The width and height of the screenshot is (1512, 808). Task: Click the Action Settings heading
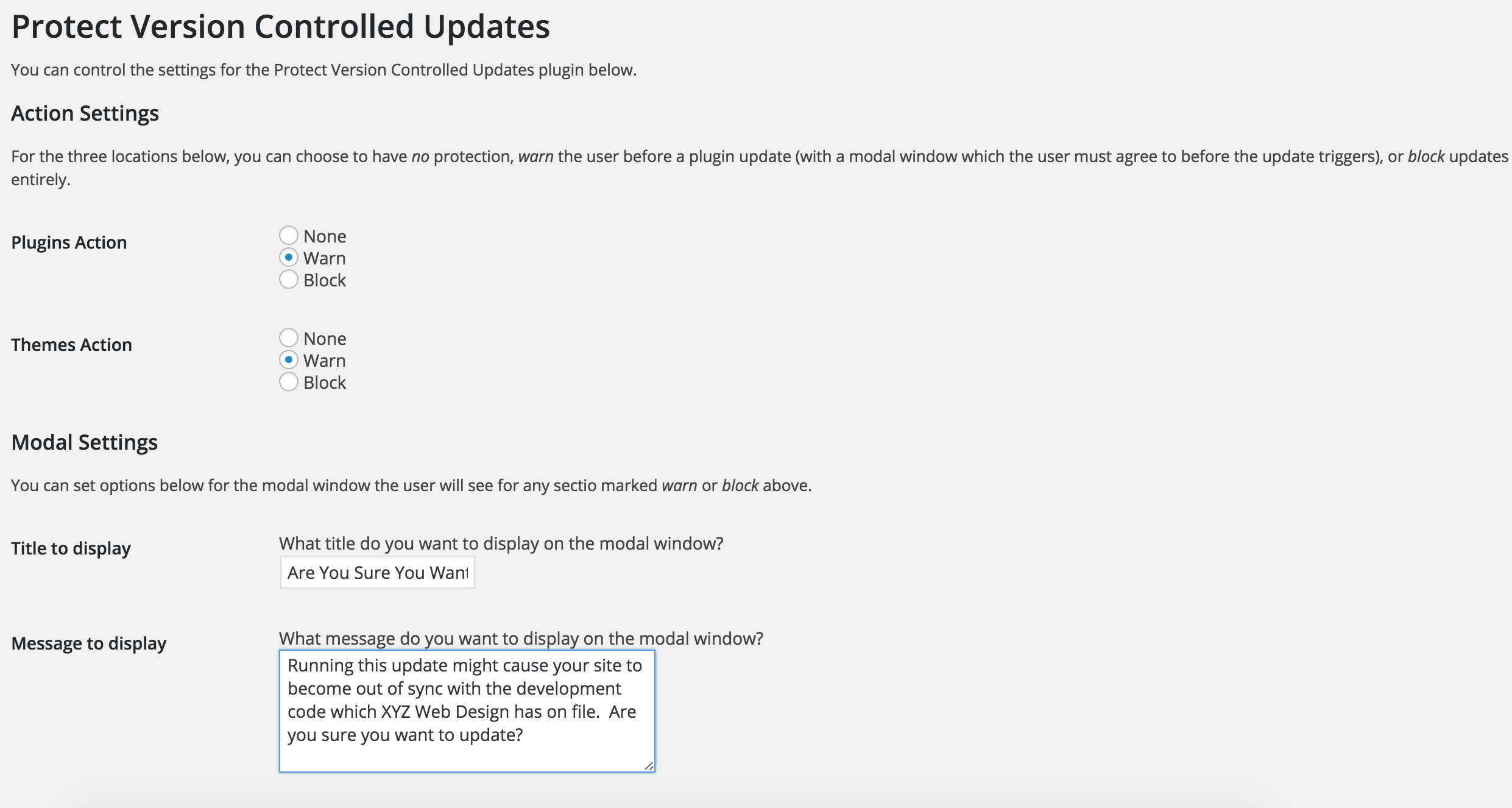tap(85, 113)
